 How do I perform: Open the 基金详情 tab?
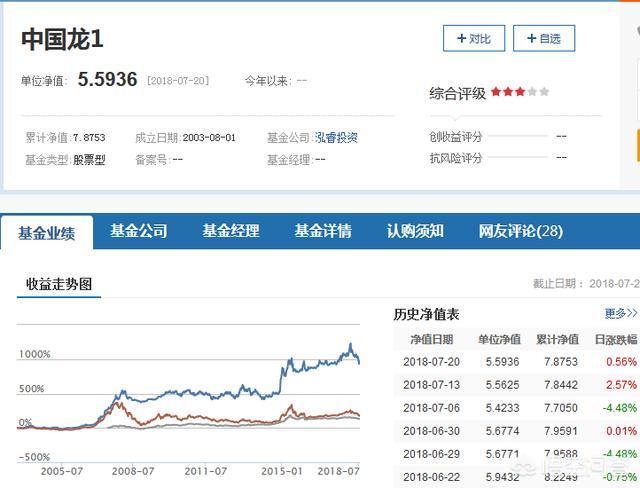[323, 231]
